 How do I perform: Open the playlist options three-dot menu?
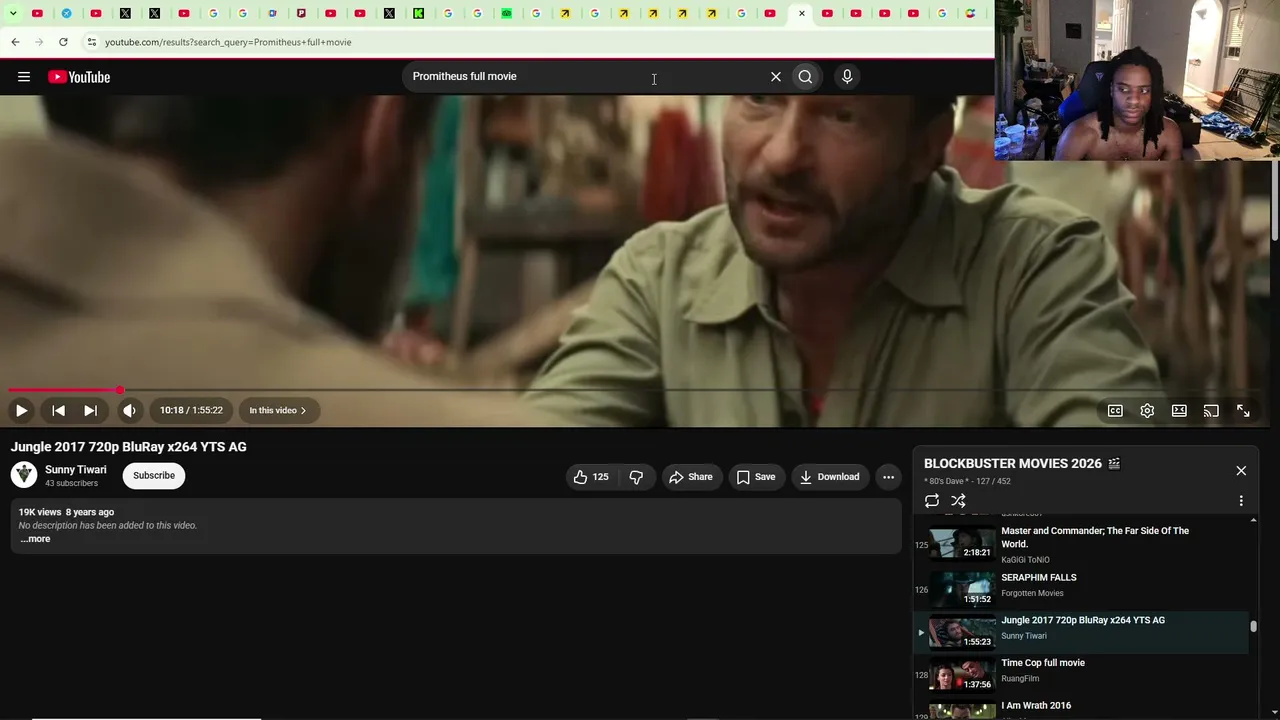[x=1241, y=501]
